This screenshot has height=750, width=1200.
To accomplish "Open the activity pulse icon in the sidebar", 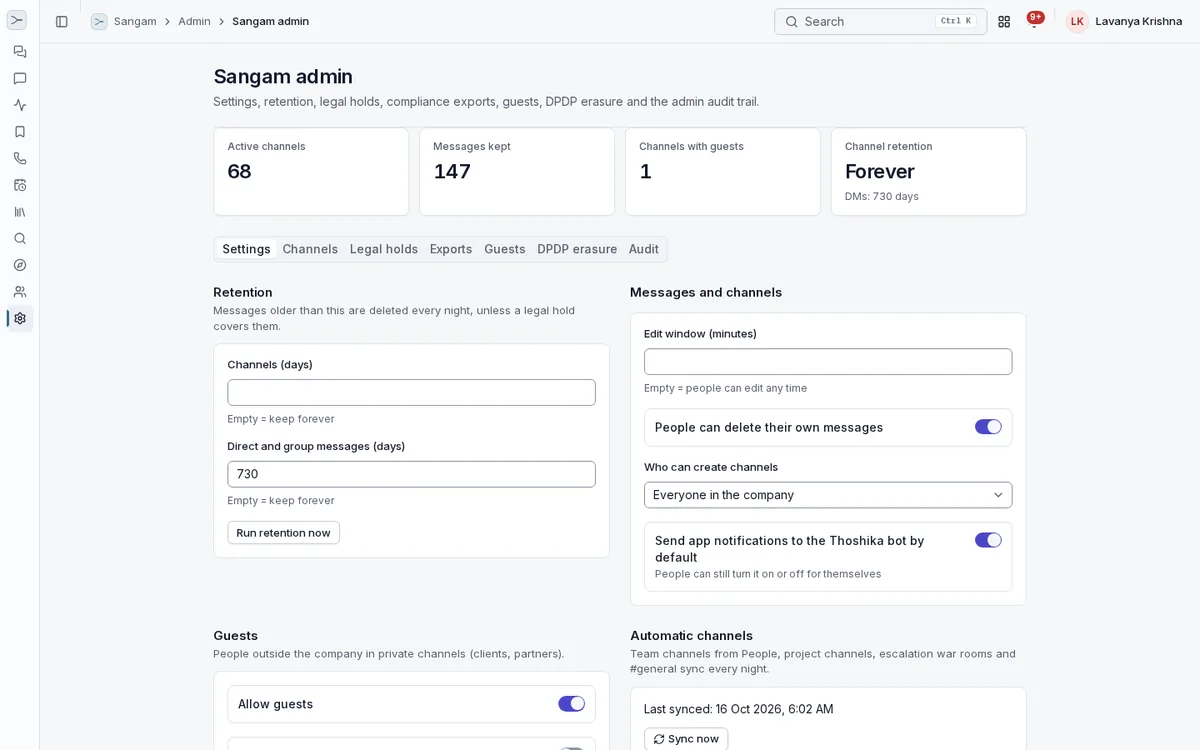I will [20, 105].
